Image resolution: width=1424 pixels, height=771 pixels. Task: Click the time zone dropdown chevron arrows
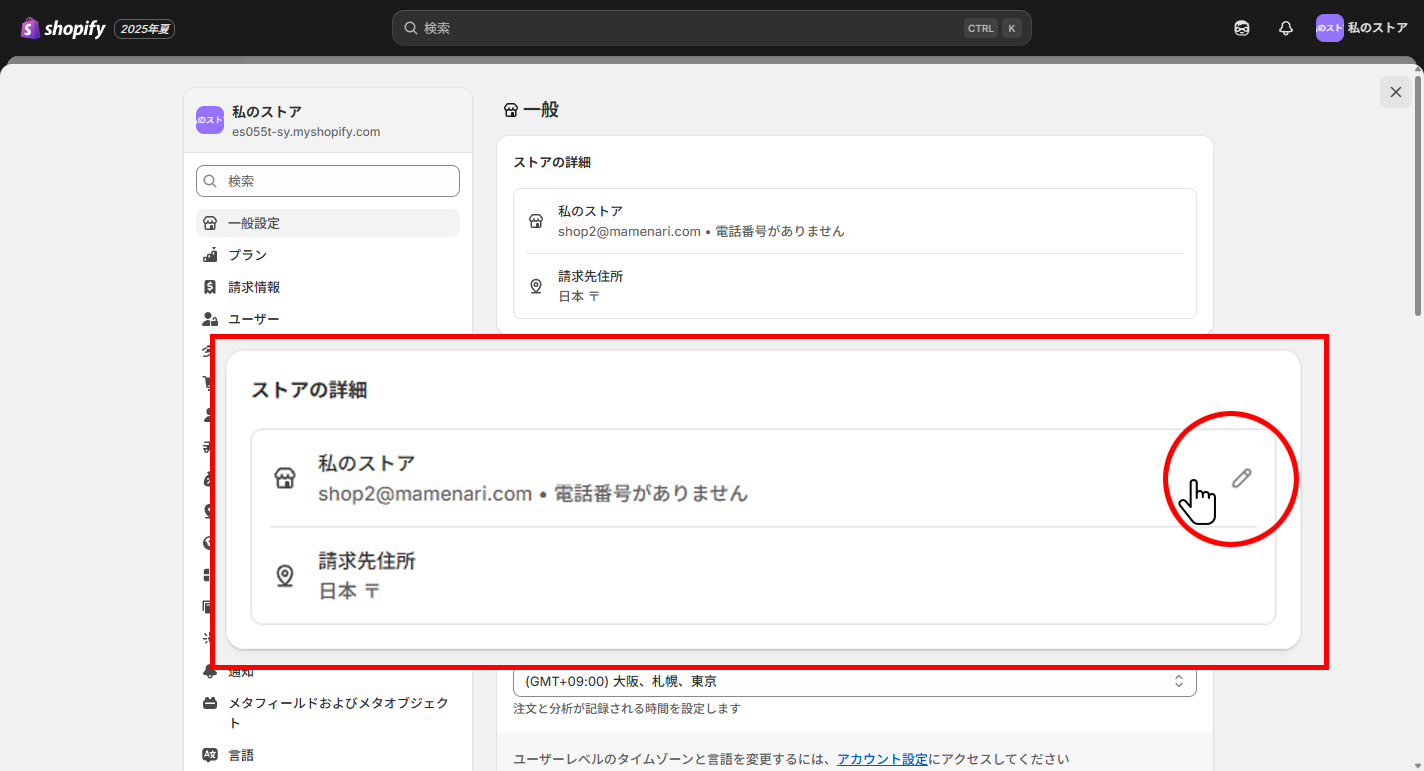[1179, 681]
